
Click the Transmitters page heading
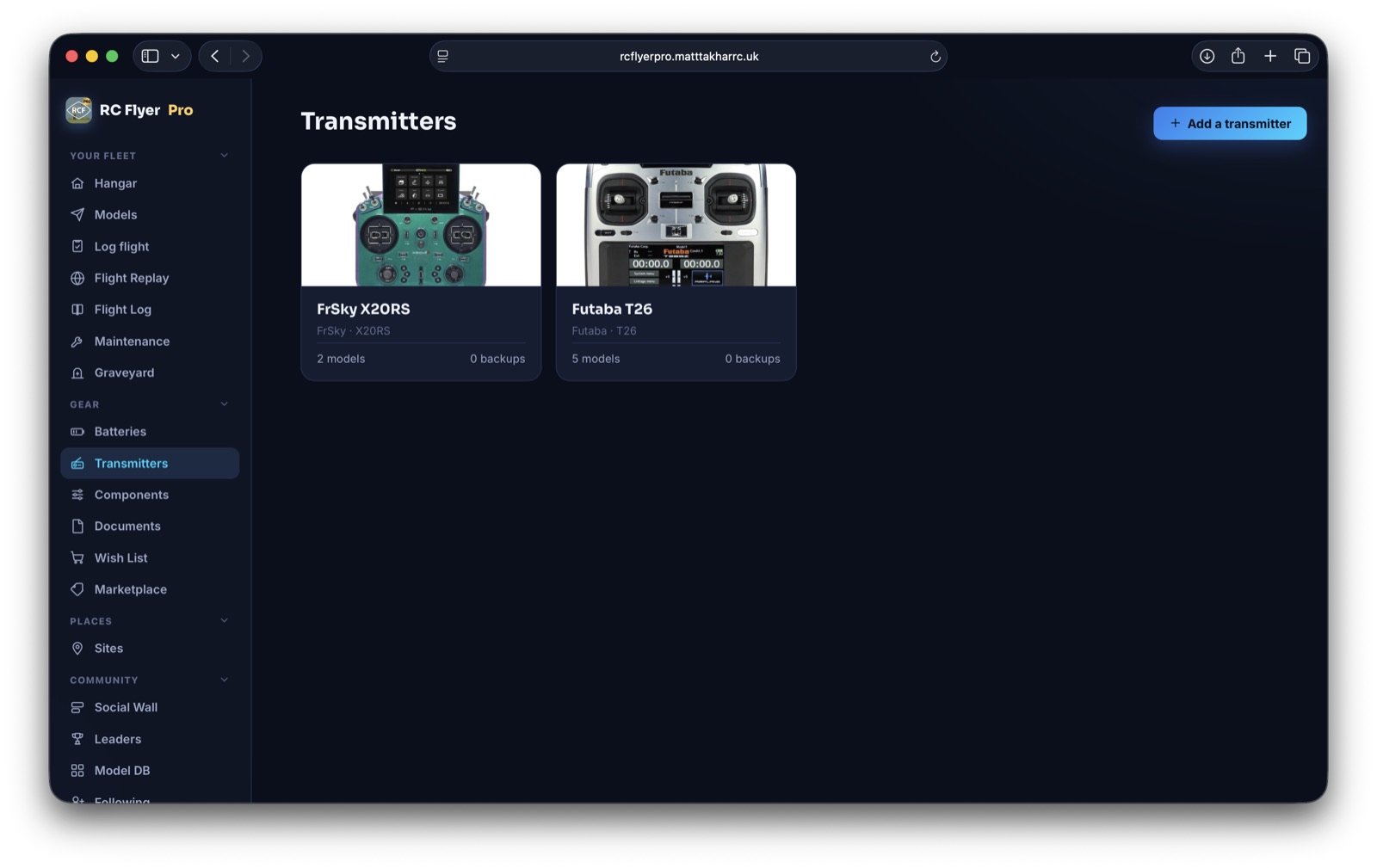pos(379,121)
